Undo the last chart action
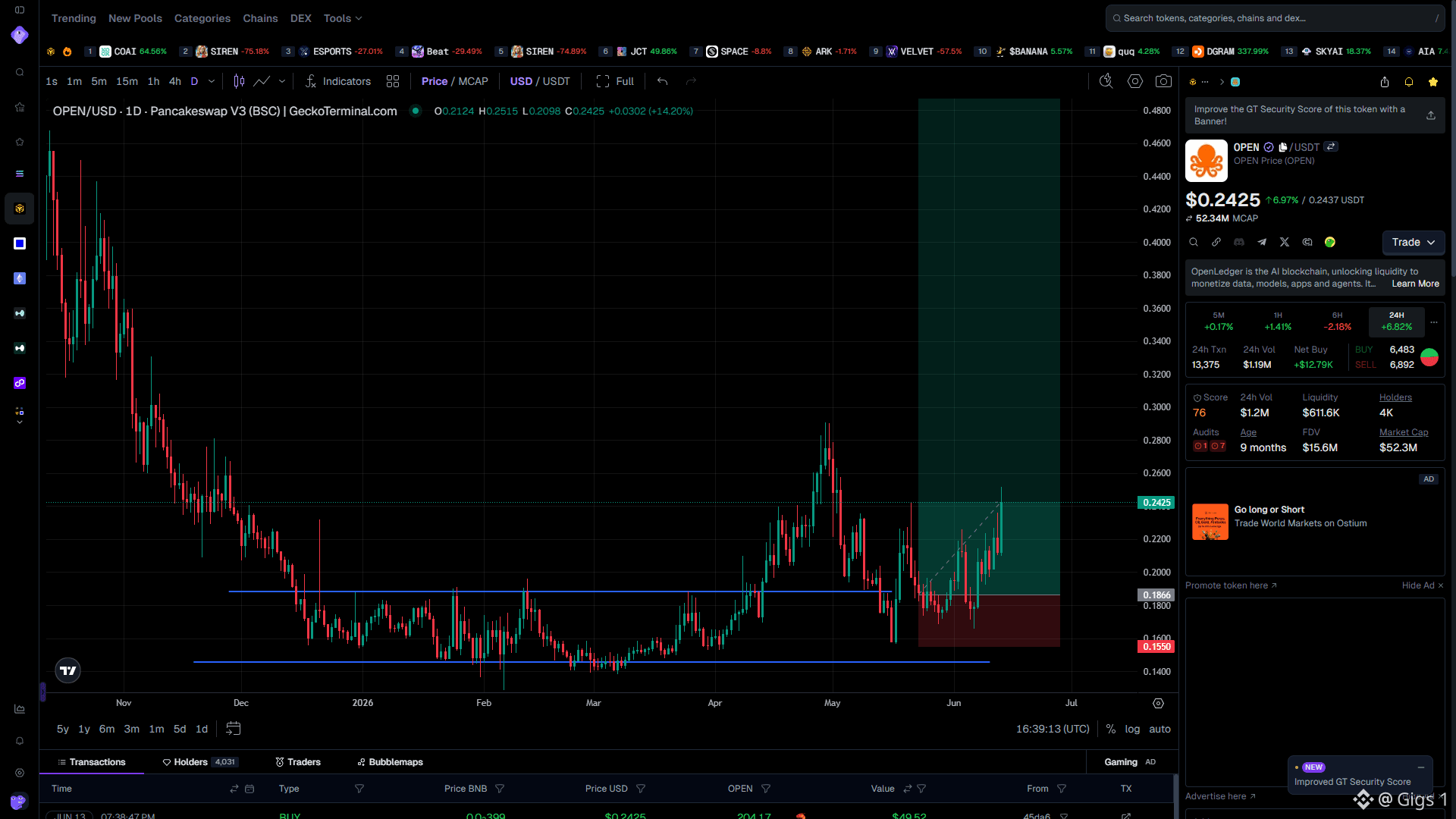 pos(663,81)
